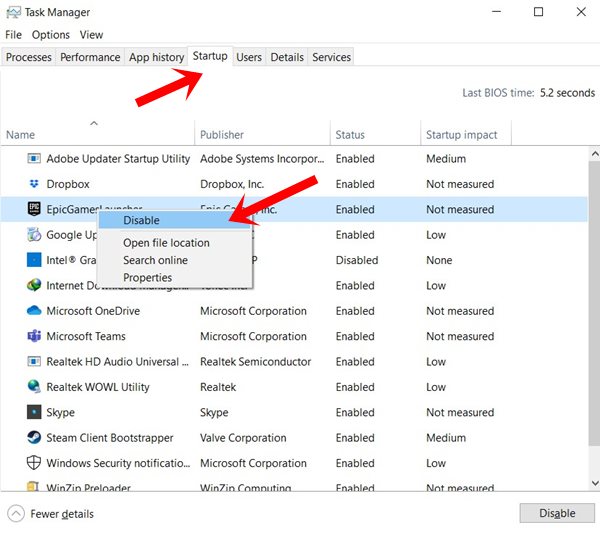Select the Startup tab

click(210, 56)
